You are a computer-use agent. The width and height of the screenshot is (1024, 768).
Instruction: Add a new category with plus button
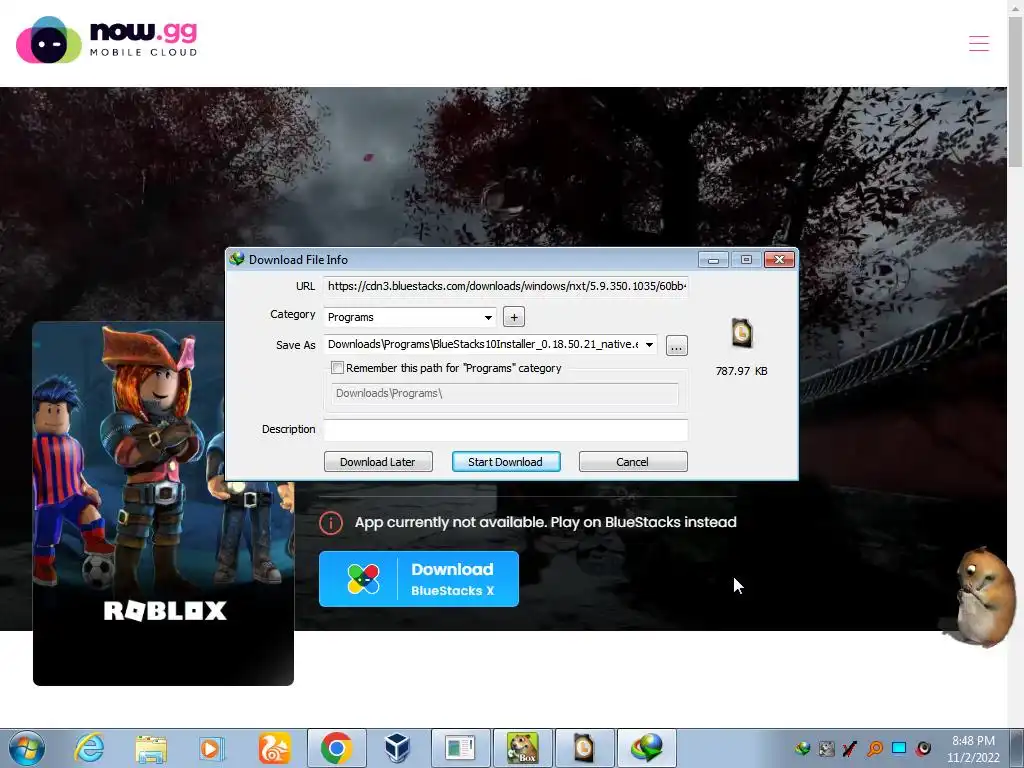pyautogui.click(x=514, y=317)
